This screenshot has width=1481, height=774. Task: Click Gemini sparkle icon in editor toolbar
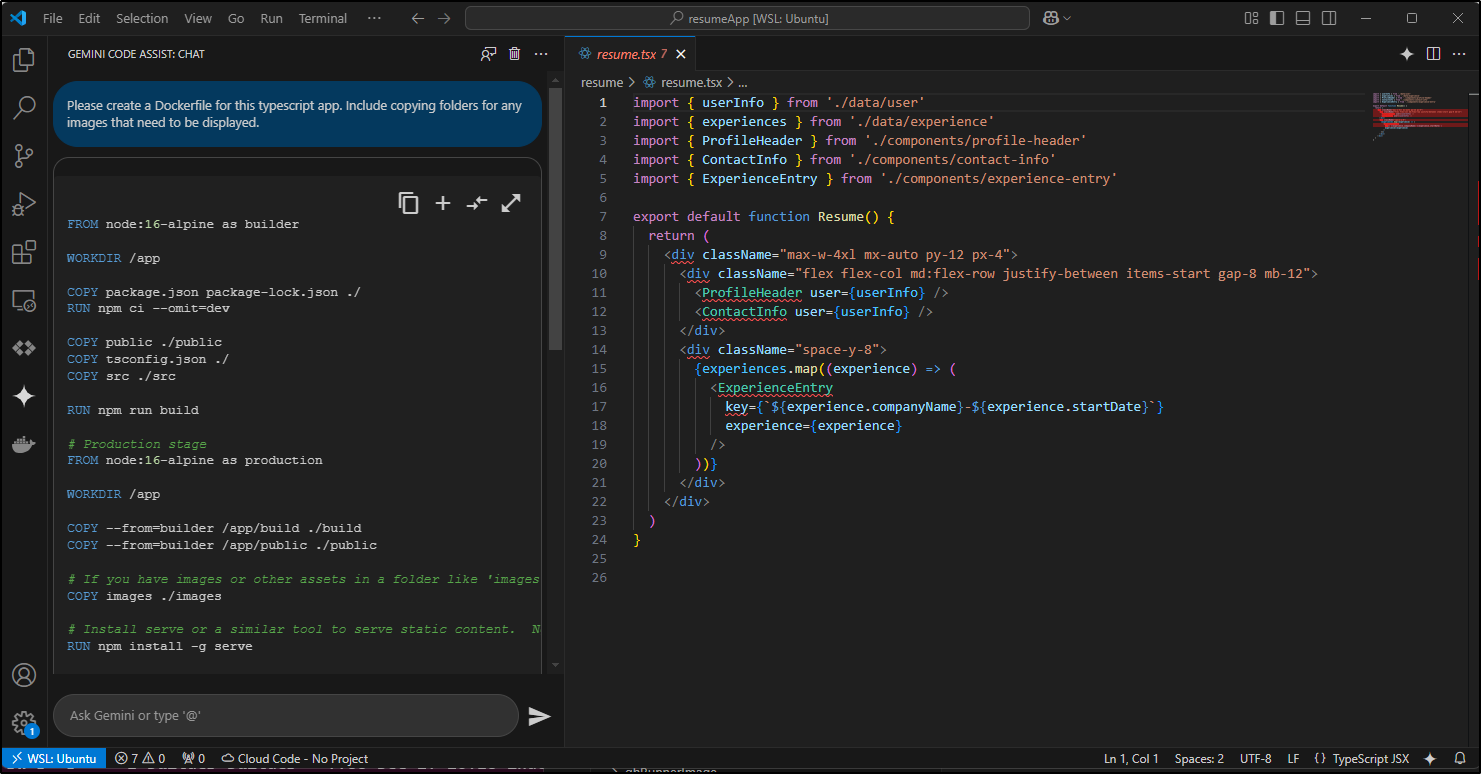[x=1406, y=54]
